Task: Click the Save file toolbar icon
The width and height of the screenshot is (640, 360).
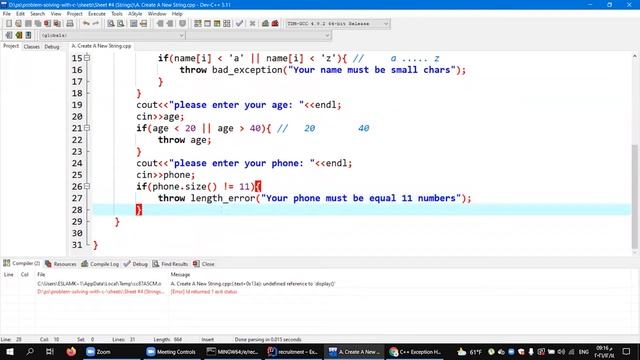Action: click(28, 24)
